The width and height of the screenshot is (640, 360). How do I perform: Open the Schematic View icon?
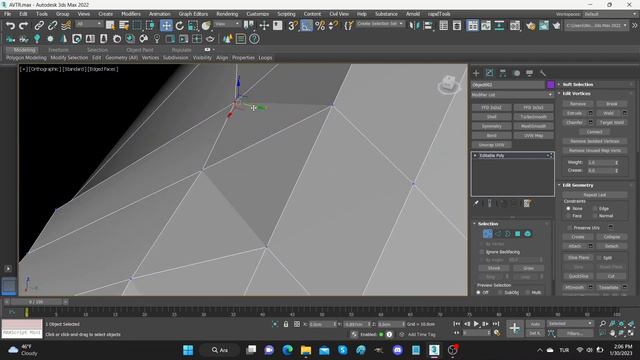[x=499, y=26]
